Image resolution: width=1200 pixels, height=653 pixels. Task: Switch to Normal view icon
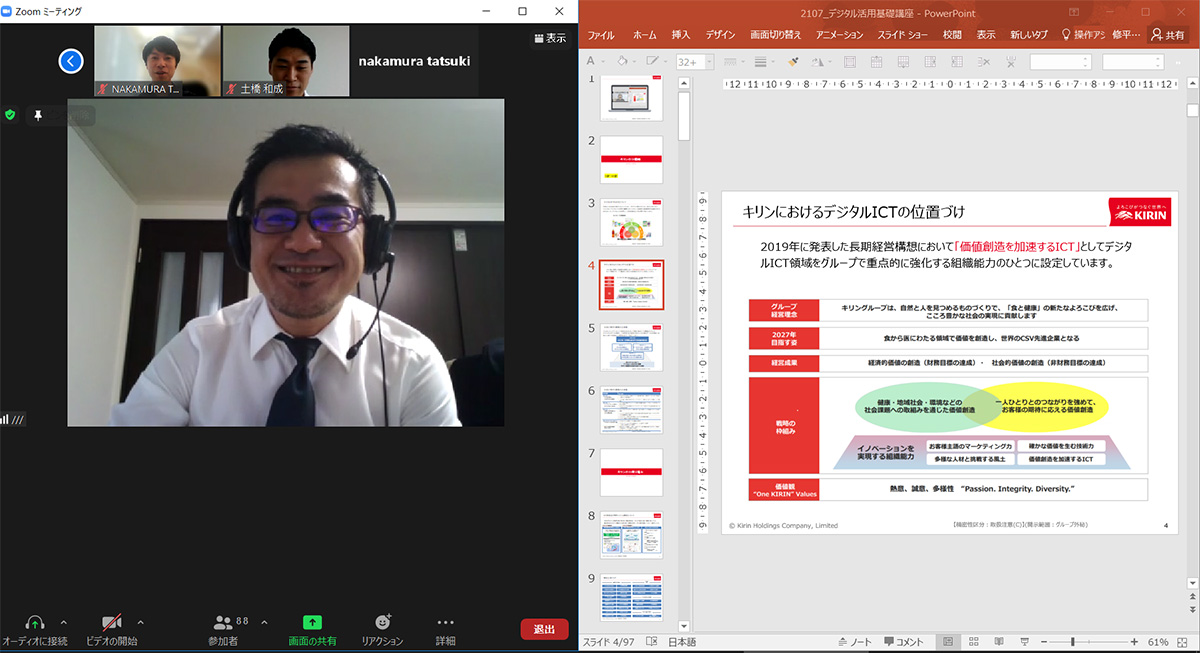(948, 642)
